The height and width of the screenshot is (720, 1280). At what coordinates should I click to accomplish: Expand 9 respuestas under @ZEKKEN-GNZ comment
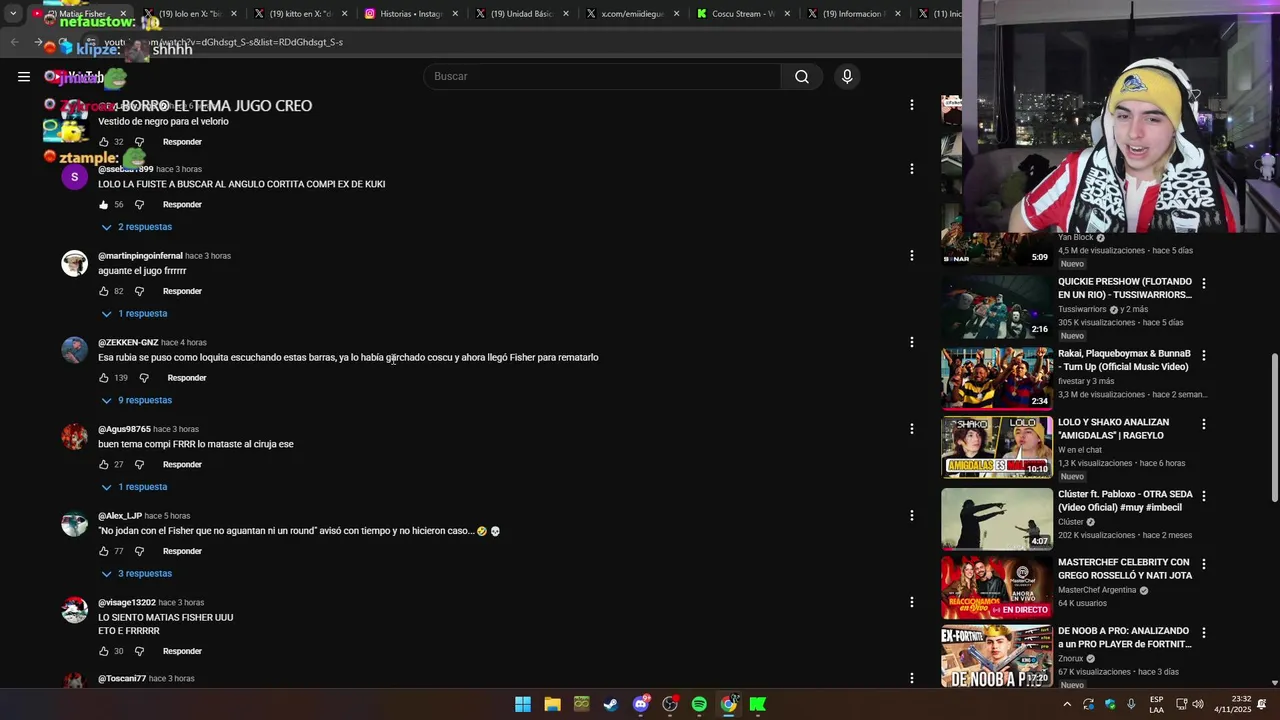coord(137,401)
